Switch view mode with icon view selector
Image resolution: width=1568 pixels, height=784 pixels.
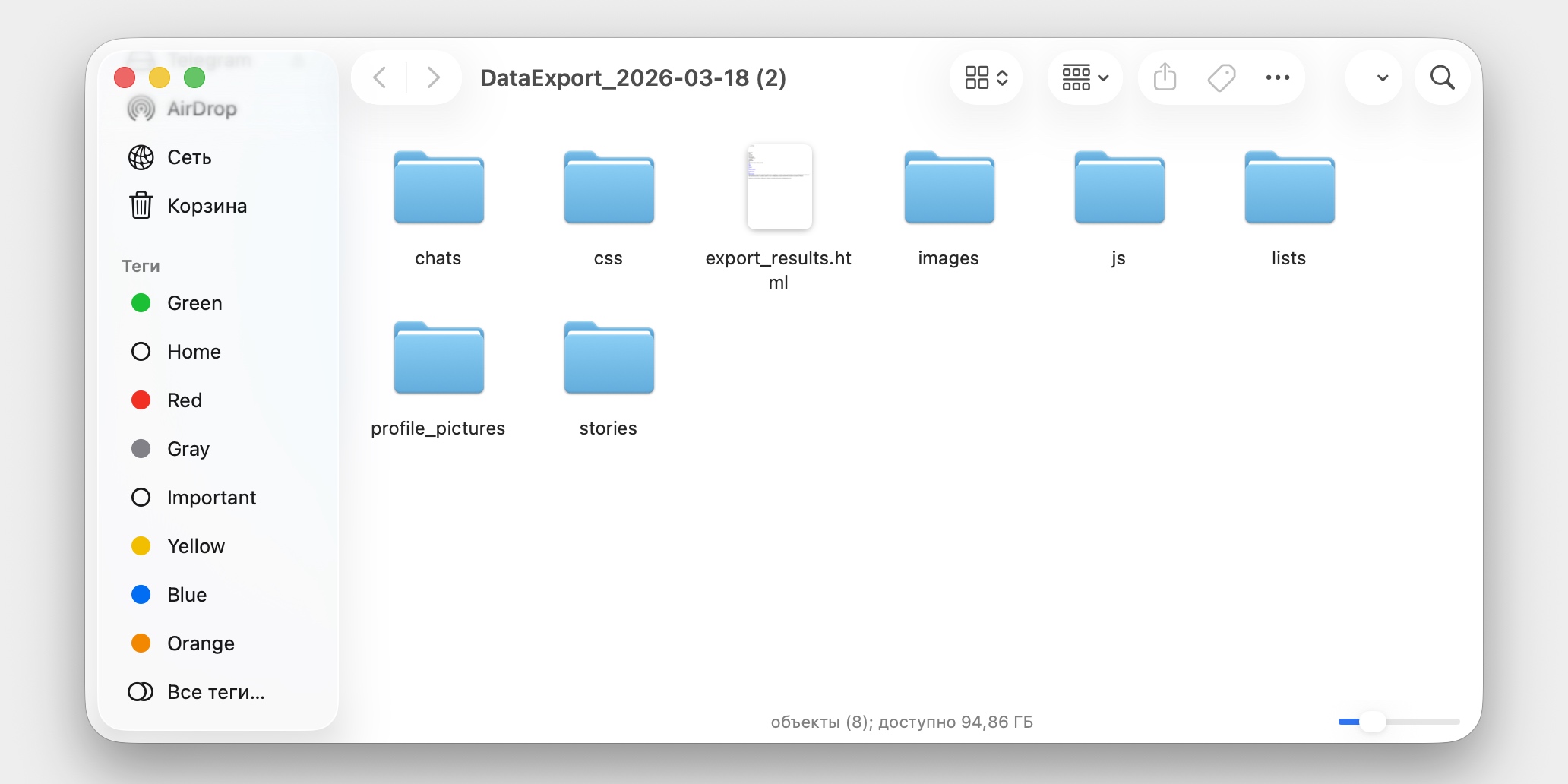tap(986, 77)
